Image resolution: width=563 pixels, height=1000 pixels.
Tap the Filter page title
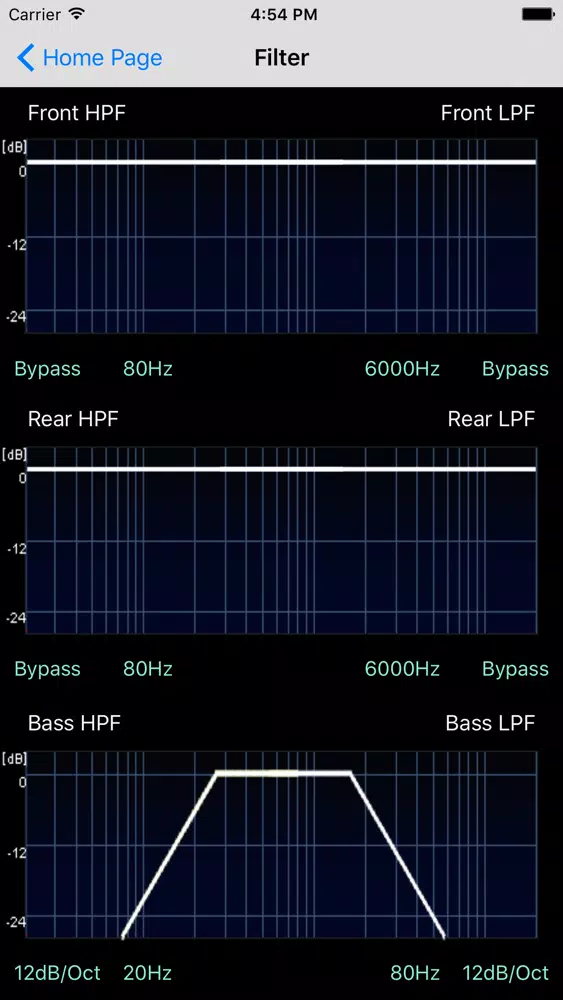[x=282, y=58]
